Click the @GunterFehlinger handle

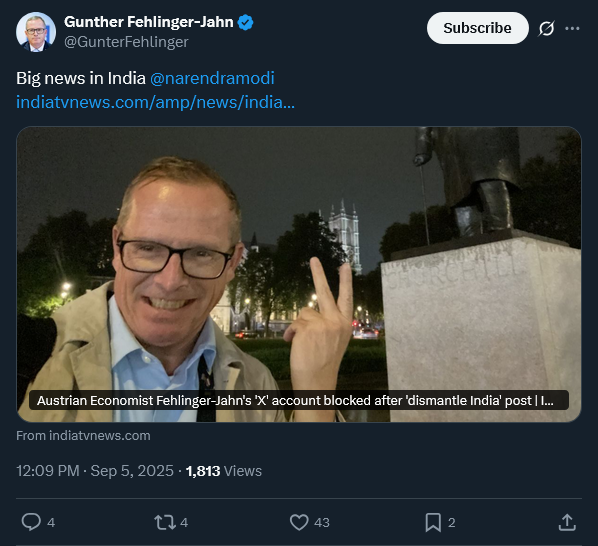click(x=126, y=42)
